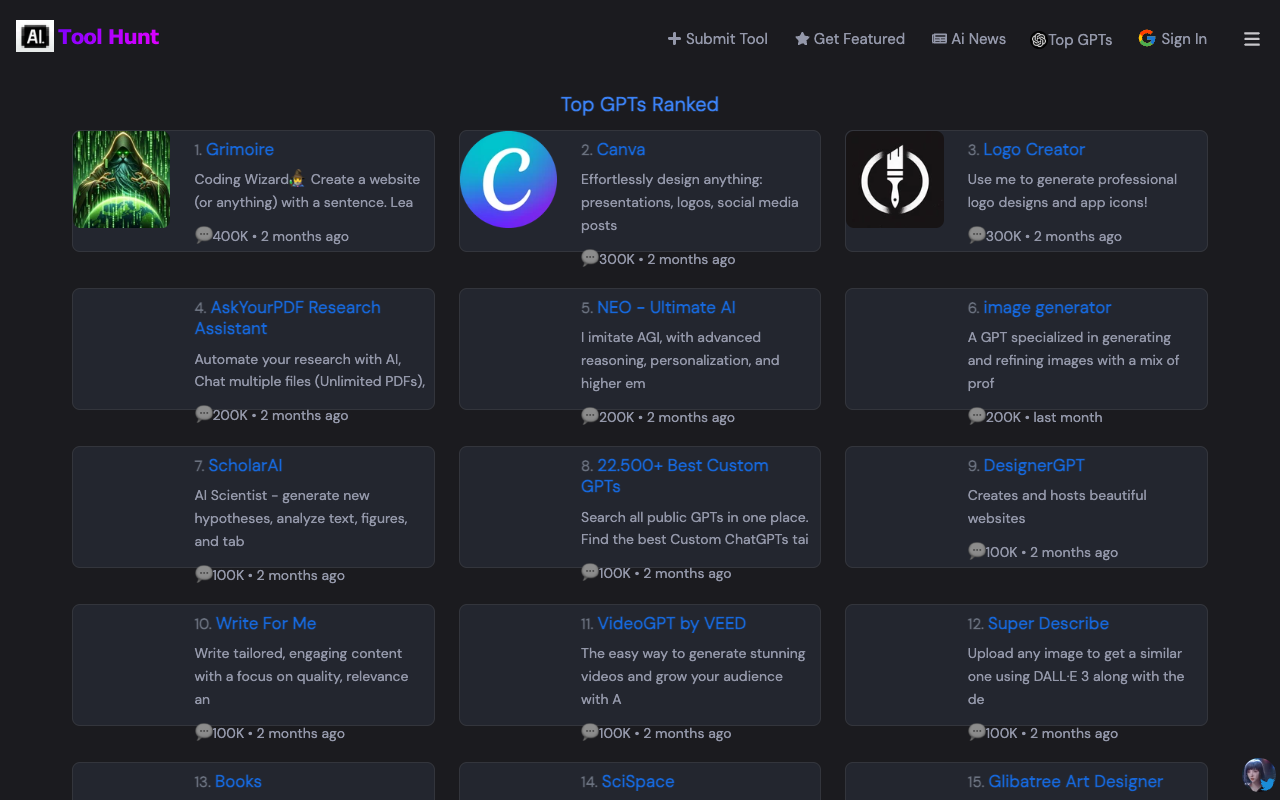Screen dimensions: 1280x800
Task: Click the avatar chat widget icon
Action: (1259, 775)
